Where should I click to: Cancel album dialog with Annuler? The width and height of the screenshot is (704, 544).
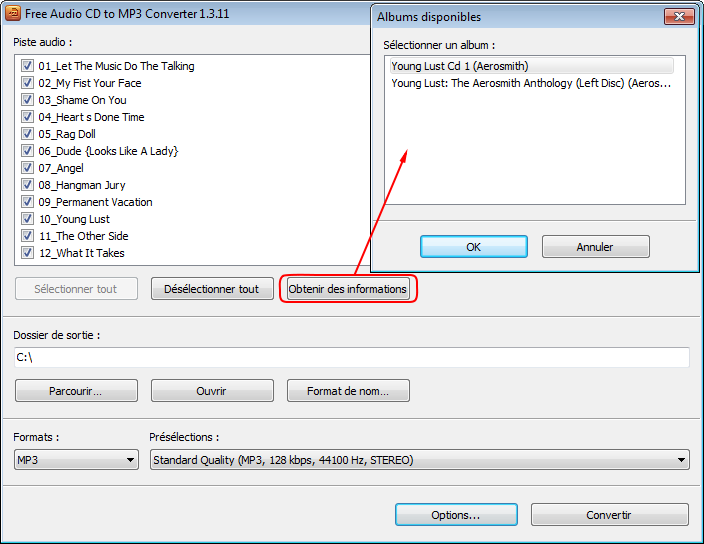[x=595, y=246]
